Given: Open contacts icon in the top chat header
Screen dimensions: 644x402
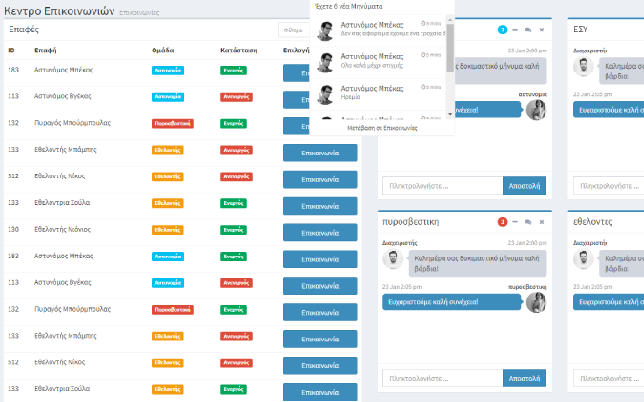Looking at the screenshot, I should coord(528,28).
